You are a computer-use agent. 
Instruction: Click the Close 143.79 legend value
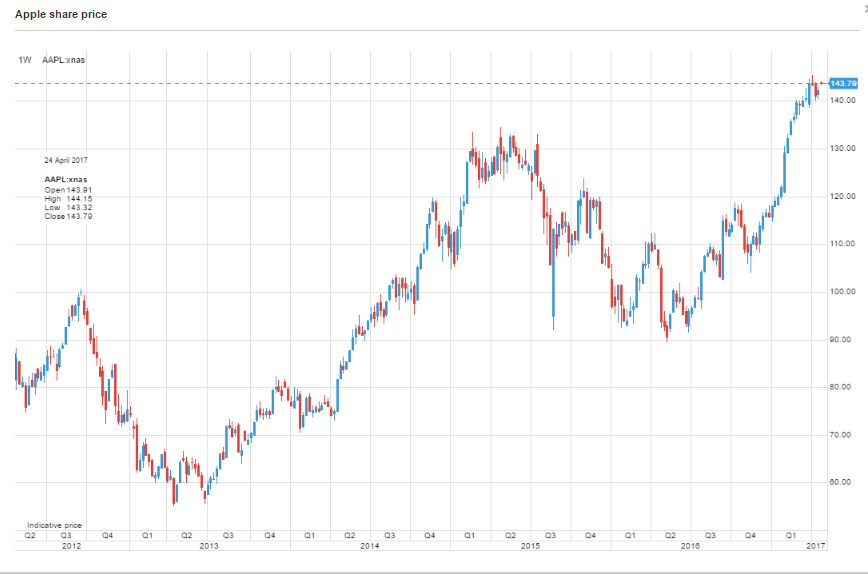(x=68, y=216)
